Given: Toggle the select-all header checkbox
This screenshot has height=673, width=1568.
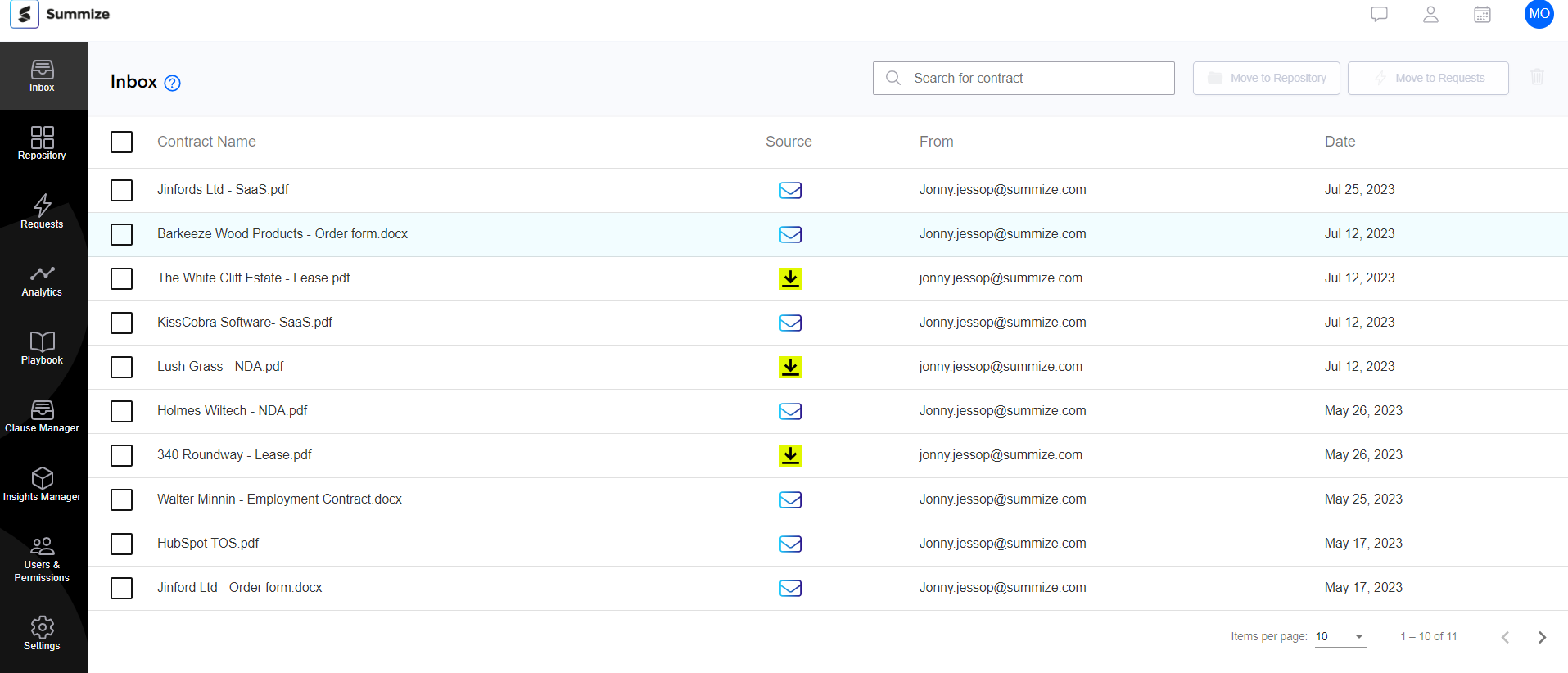Looking at the screenshot, I should [121, 142].
